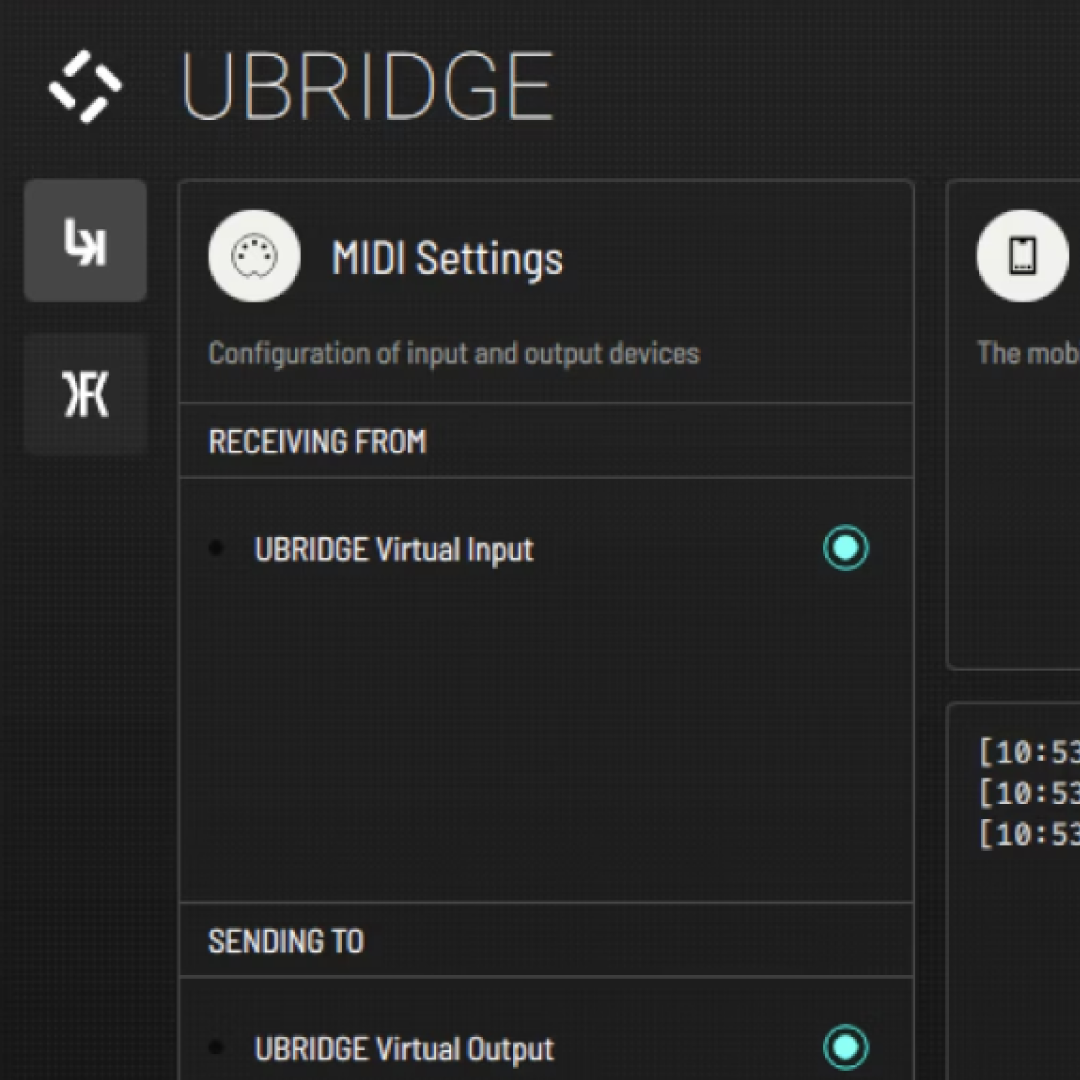Select the UBRIDGE Virtual Input label
This screenshot has height=1080, width=1080.
click(394, 550)
